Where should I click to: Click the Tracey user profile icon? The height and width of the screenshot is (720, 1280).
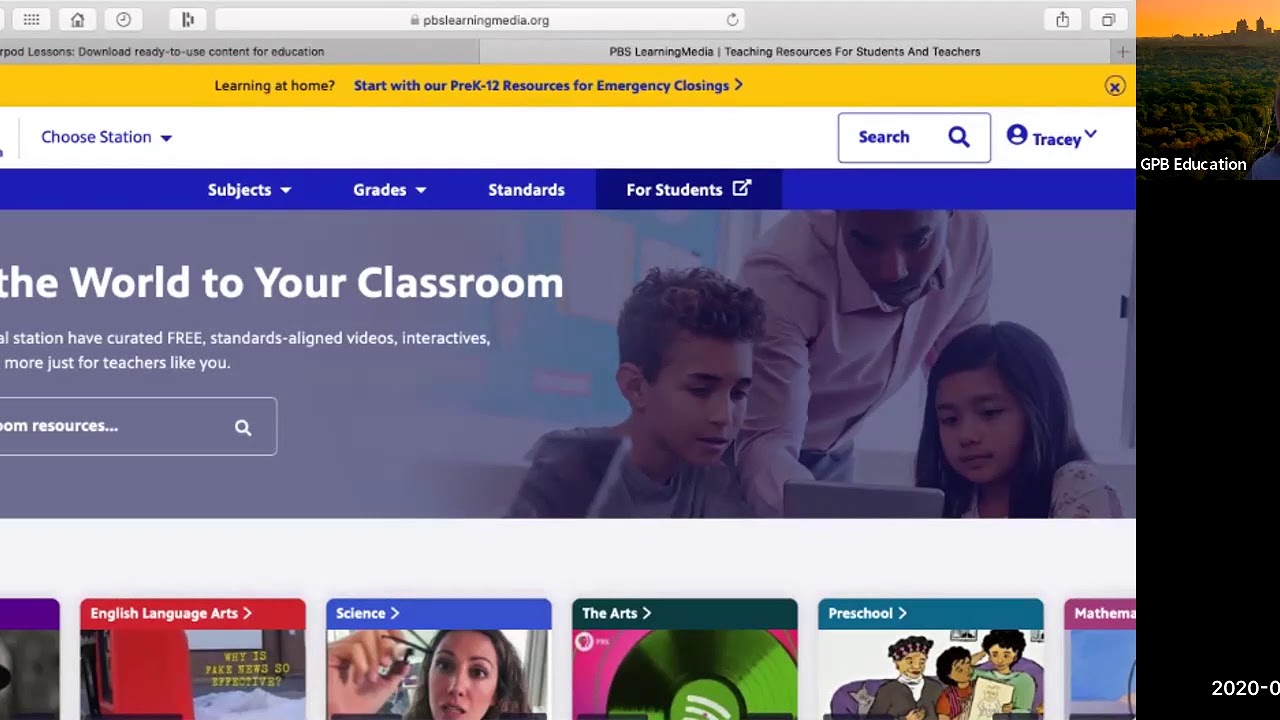(x=1017, y=135)
